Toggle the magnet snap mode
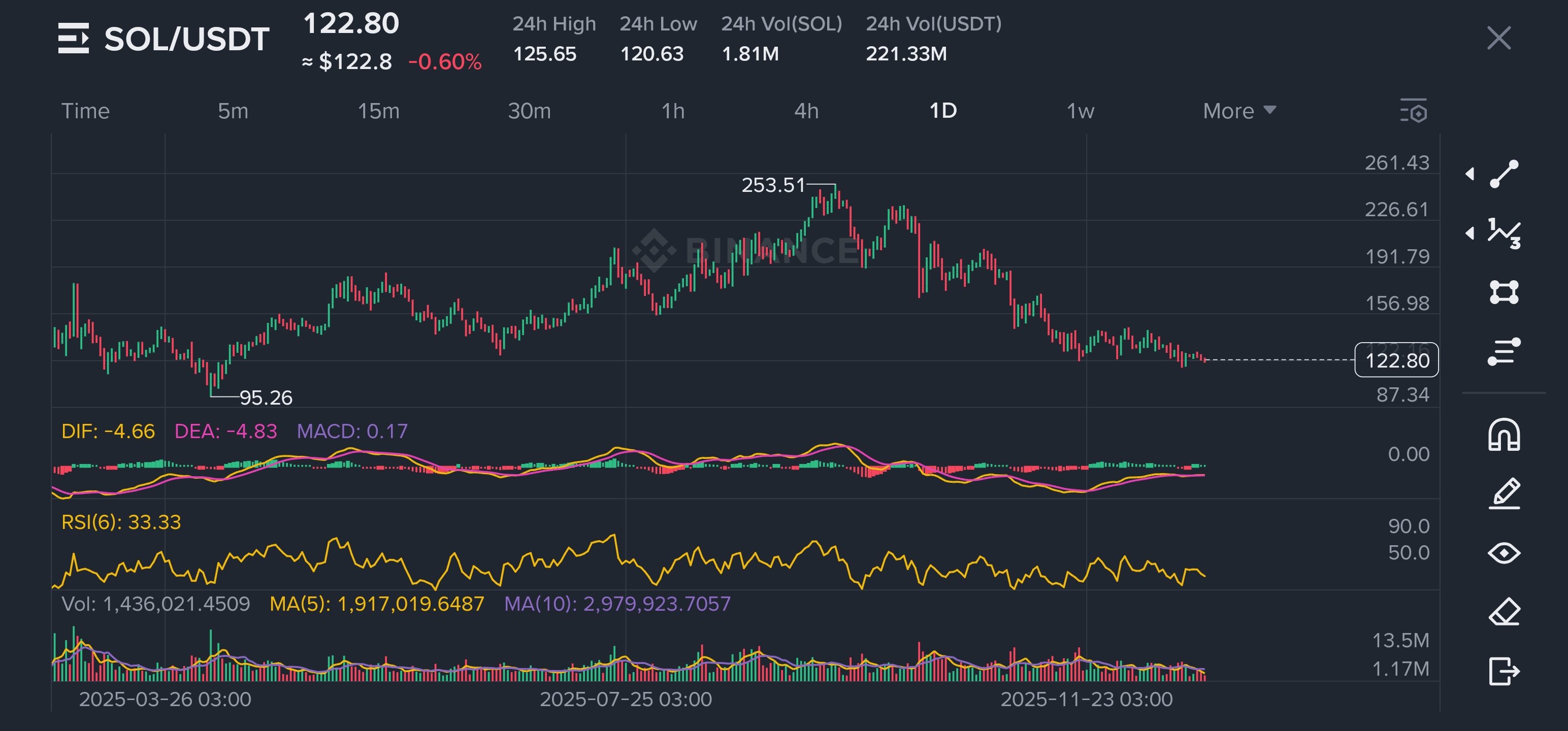This screenshot has width=1568, height=731. click(x=1504, y=435)
